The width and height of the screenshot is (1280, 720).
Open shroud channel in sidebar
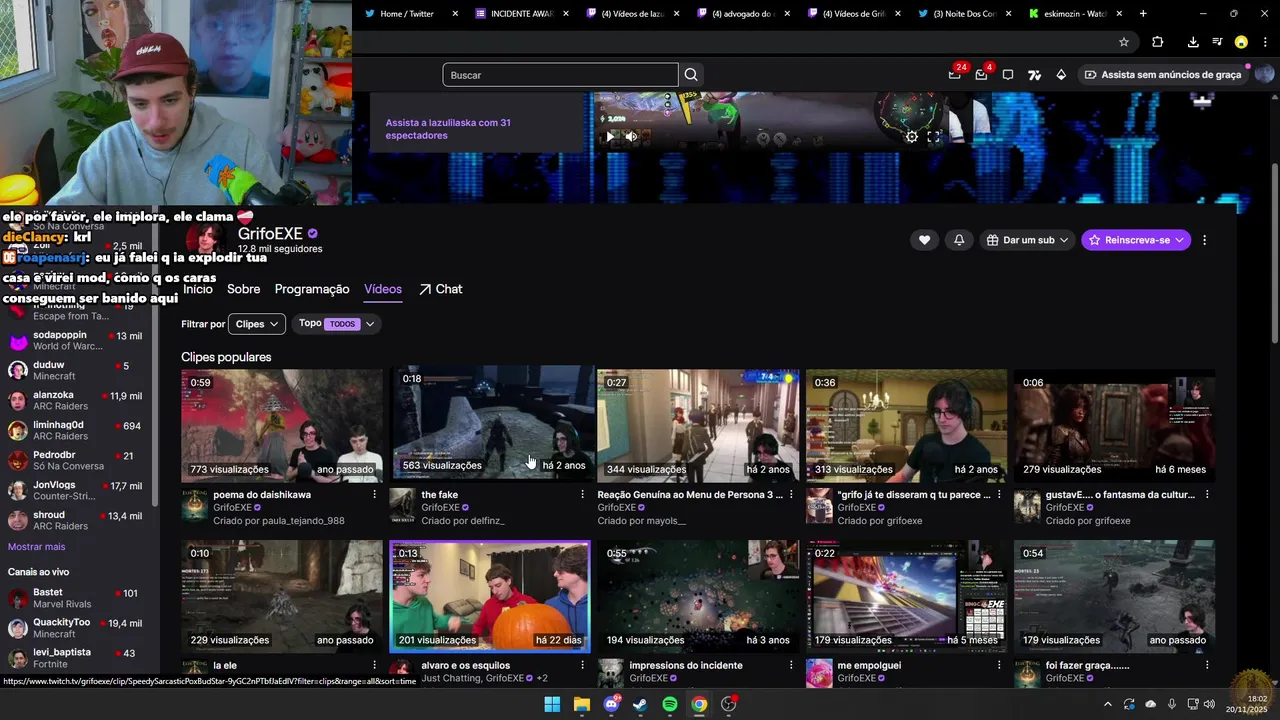coord(76,520)
